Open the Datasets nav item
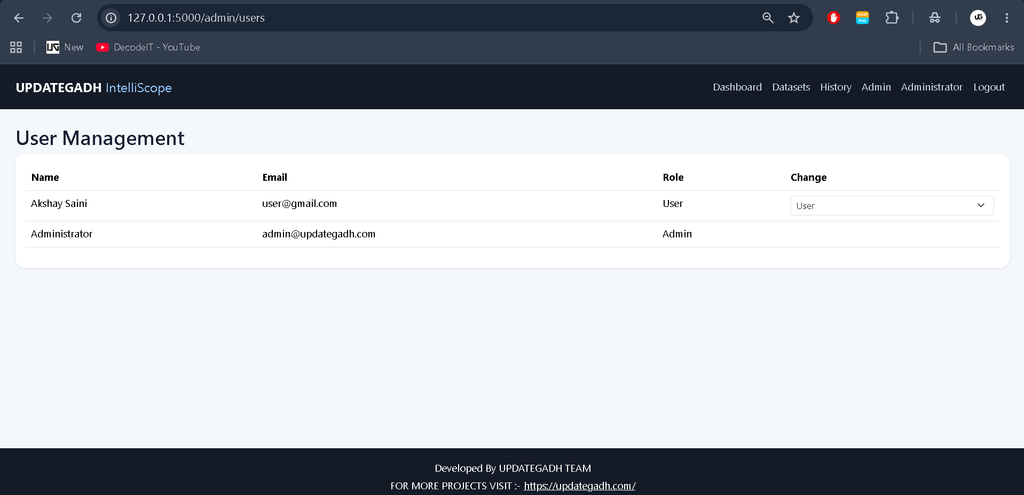The width and height of the screenshot is (1024, 495). tap(791, 88)
